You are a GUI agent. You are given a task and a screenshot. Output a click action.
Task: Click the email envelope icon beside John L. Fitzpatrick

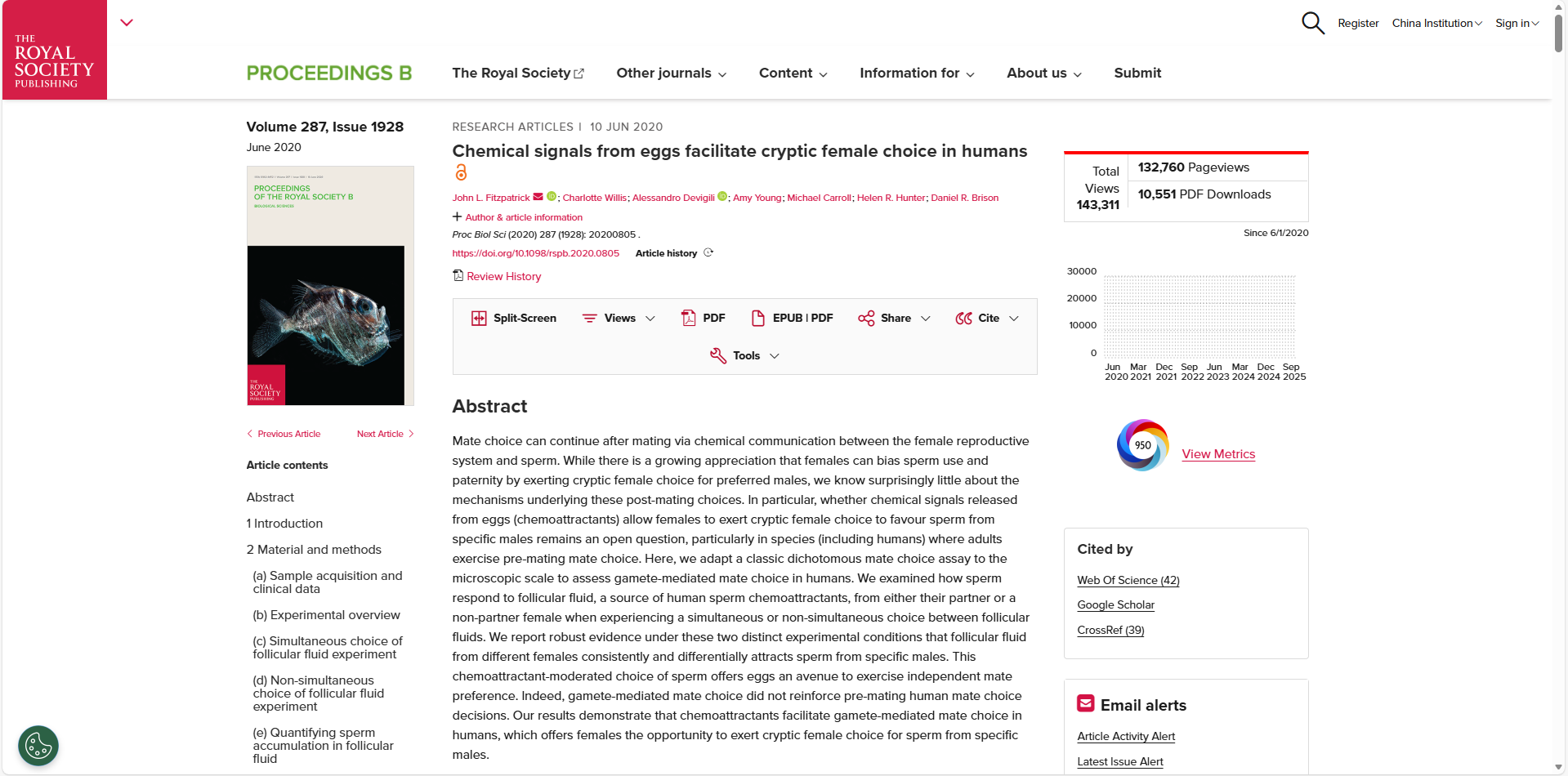click(538, 197)
